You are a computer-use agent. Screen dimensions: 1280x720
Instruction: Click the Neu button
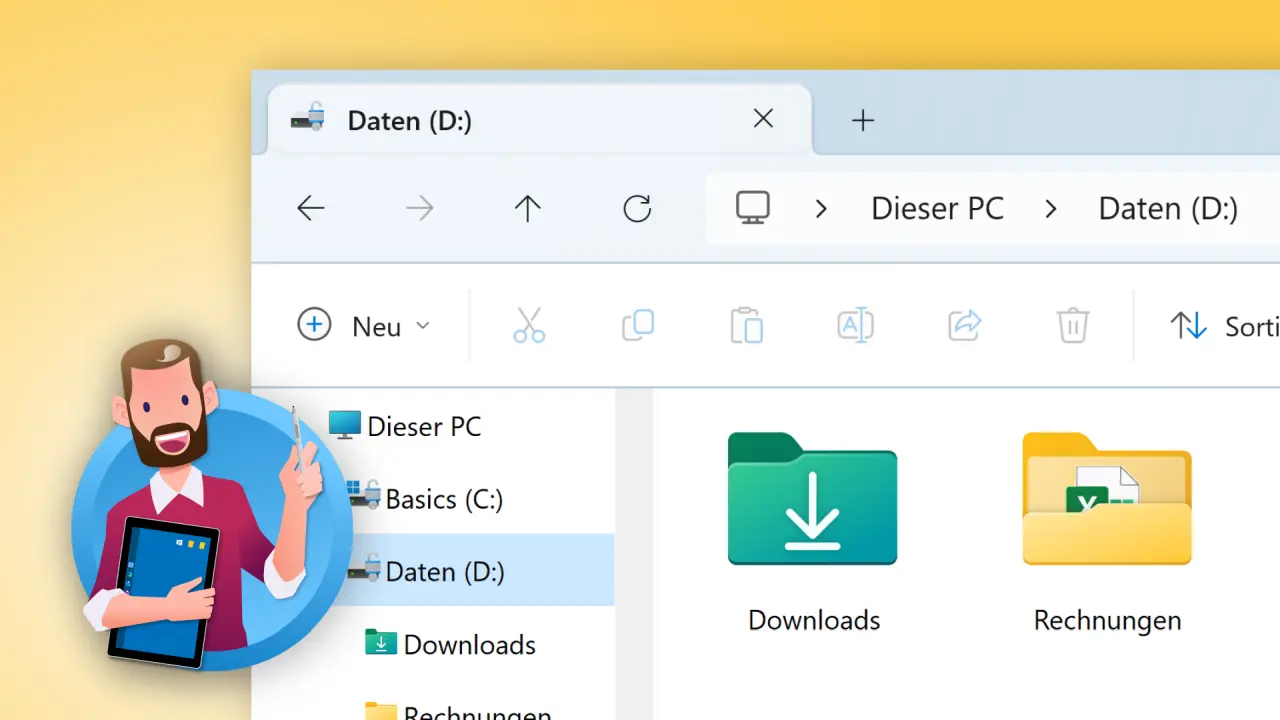(360, 325)
